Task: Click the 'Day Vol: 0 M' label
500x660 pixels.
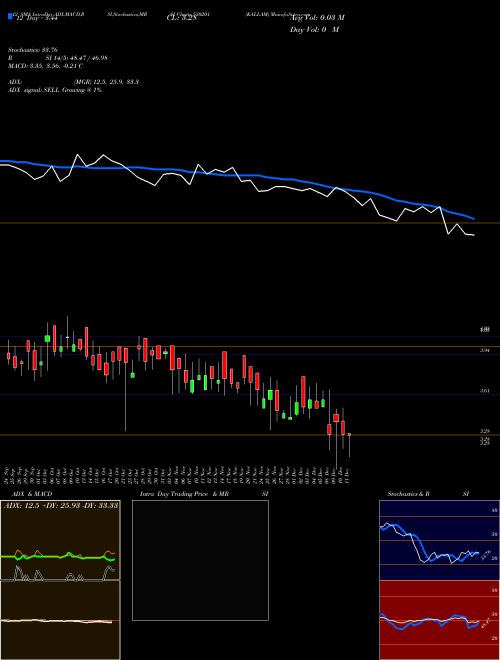Action: 314,30
